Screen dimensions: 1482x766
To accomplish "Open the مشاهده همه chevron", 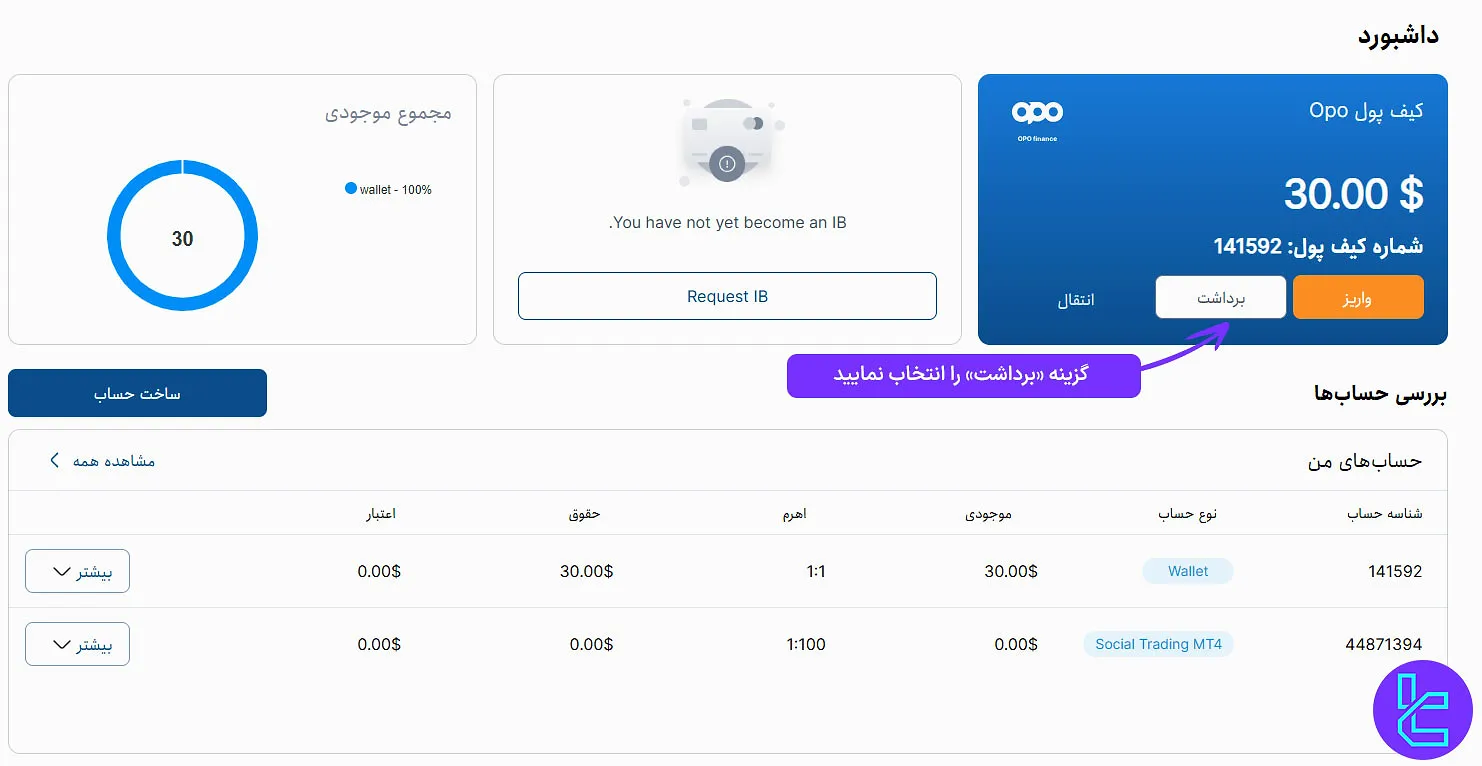I will tap(55, 460).
